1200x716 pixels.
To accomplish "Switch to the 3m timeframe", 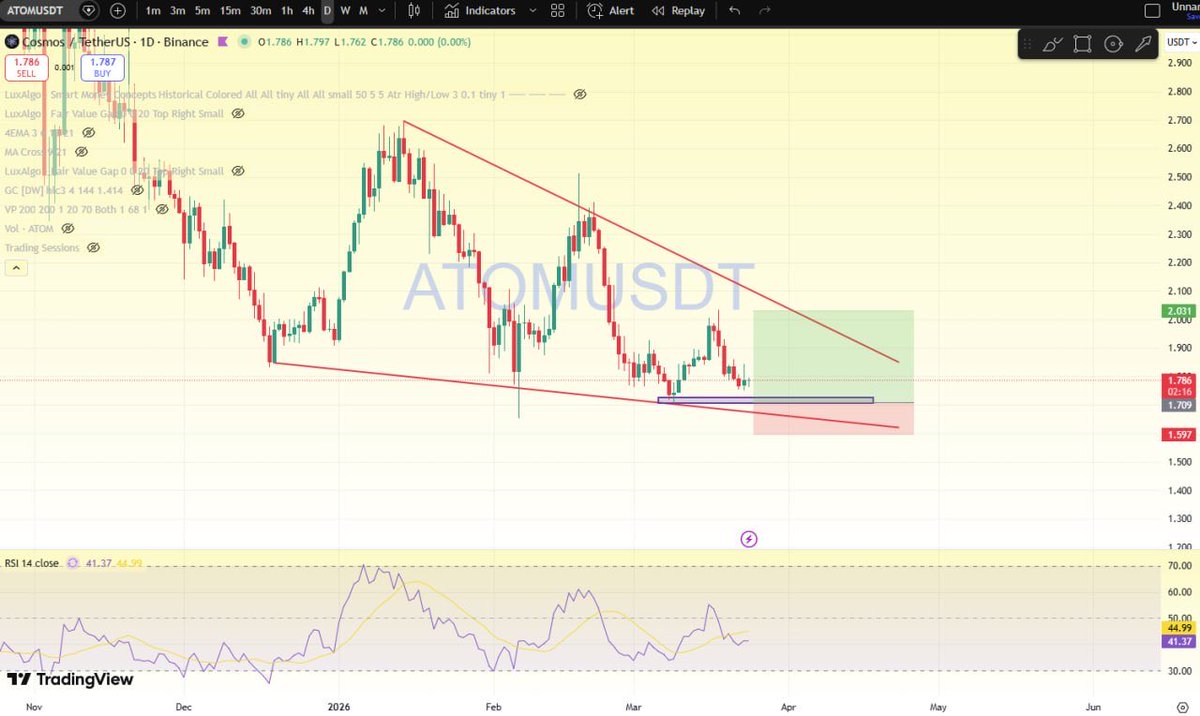I will coord(178,11).
